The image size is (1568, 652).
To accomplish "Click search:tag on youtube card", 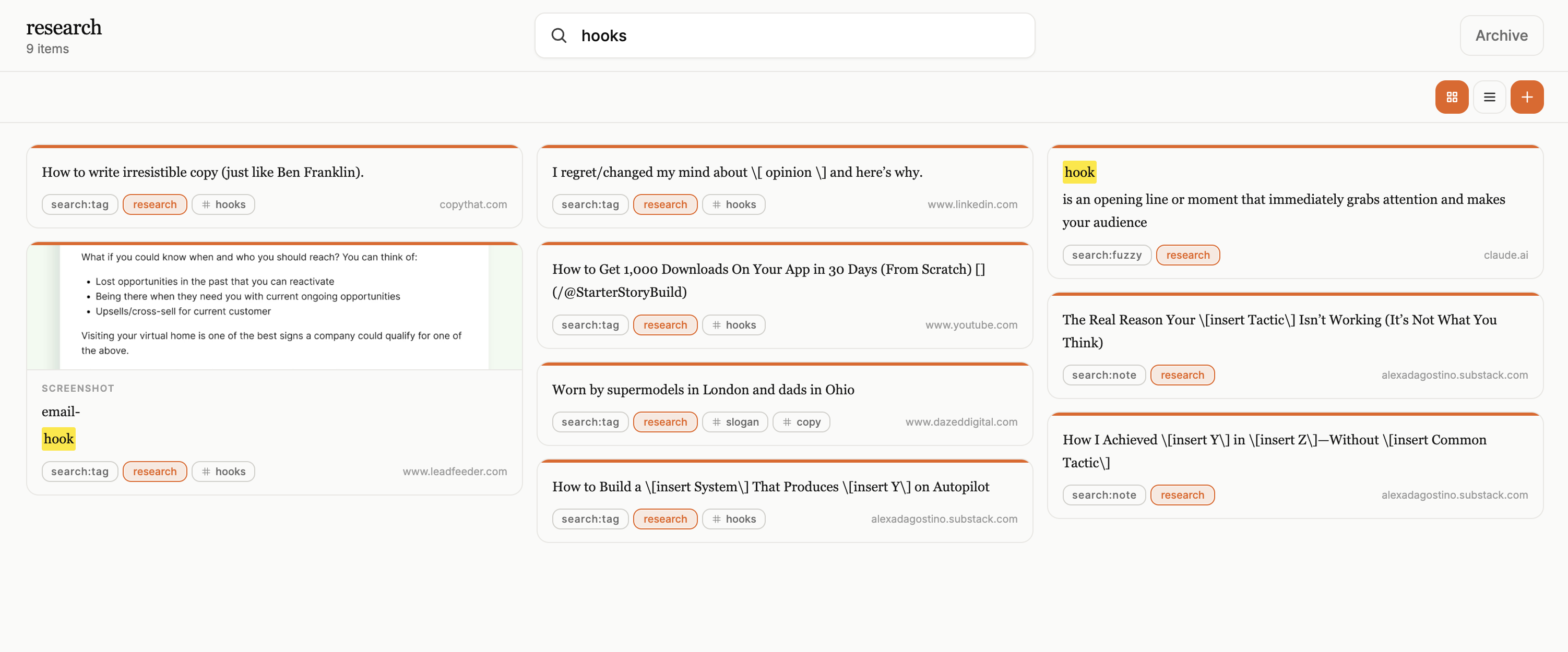I will (x=590, y=325).
